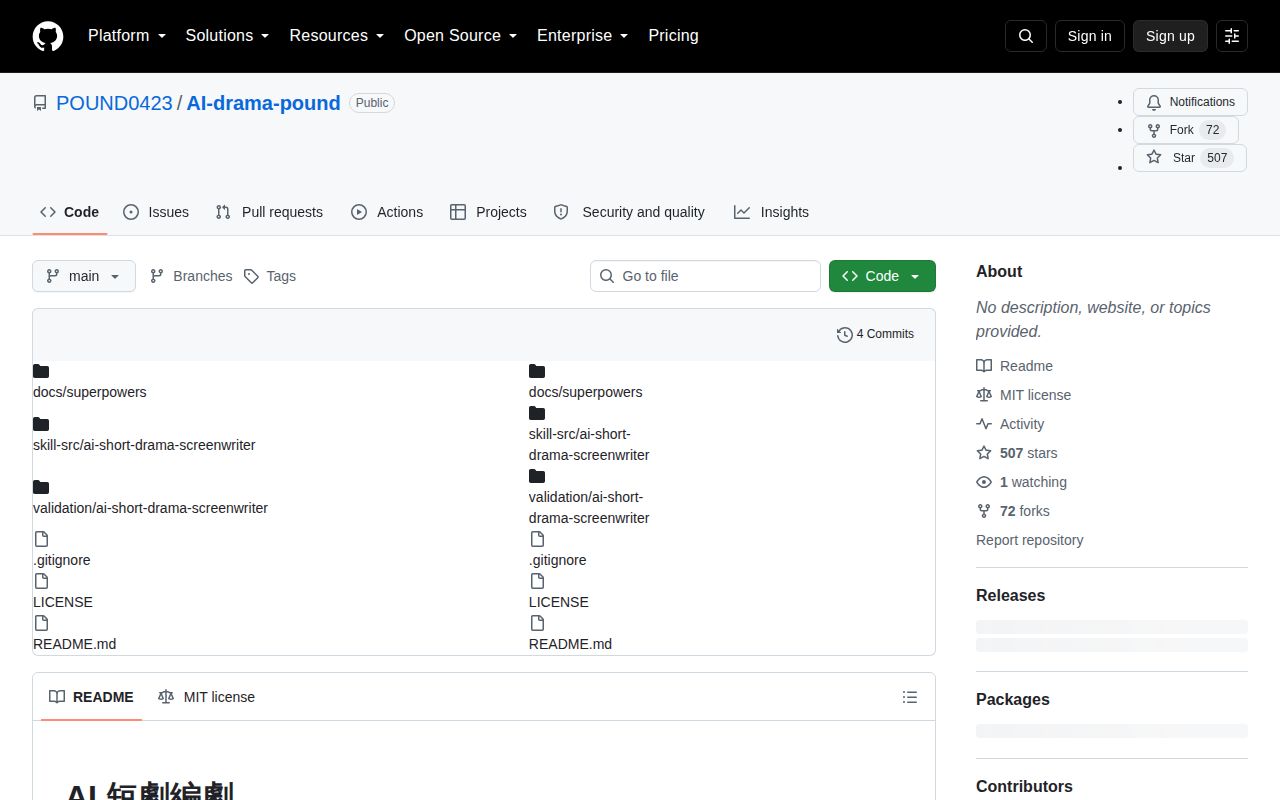Open the main branch selector dropdown

(84, 276)
